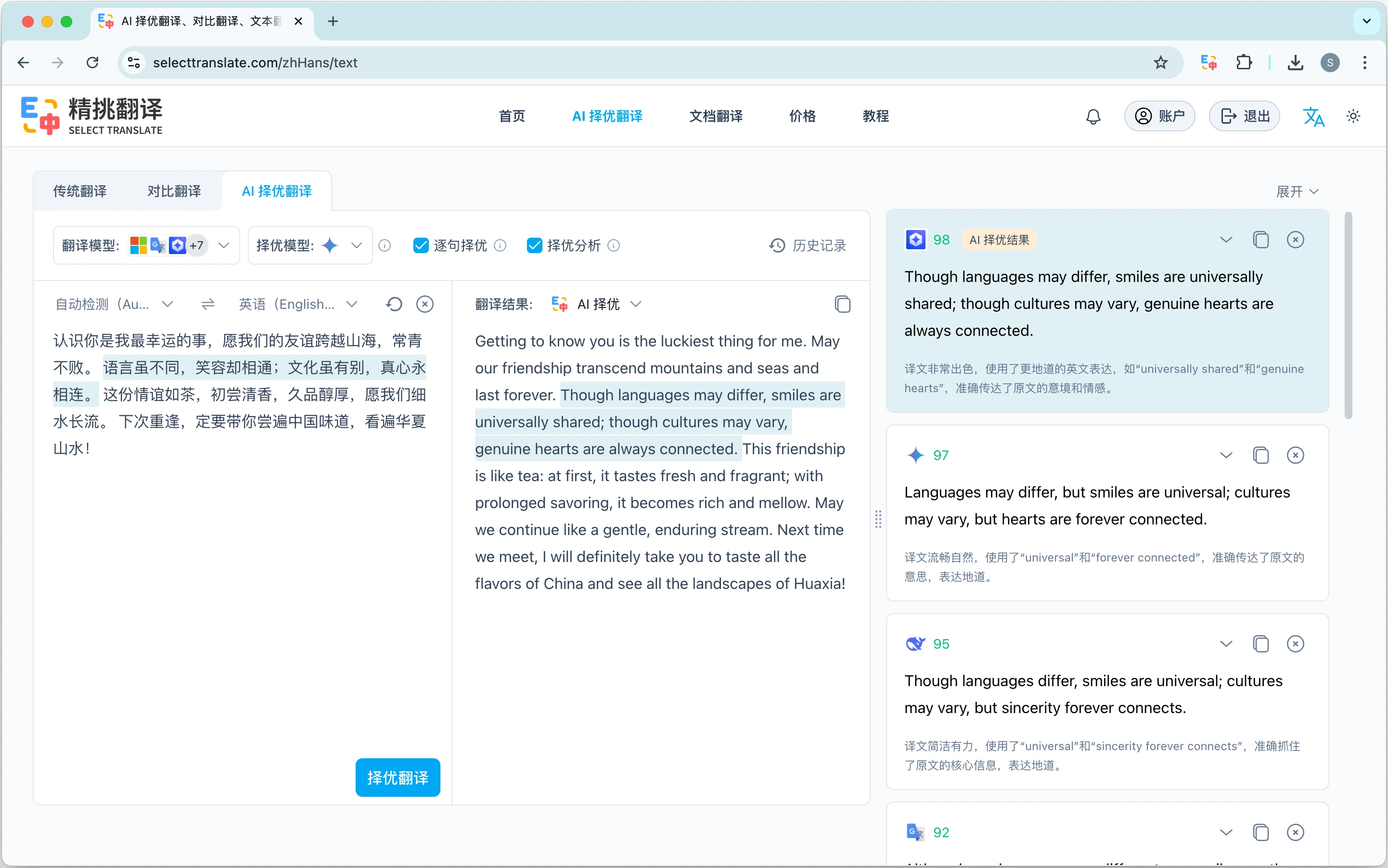Bookmark this page with the star icon
Screen dimensions: 1388x868
click(1160, 63)
